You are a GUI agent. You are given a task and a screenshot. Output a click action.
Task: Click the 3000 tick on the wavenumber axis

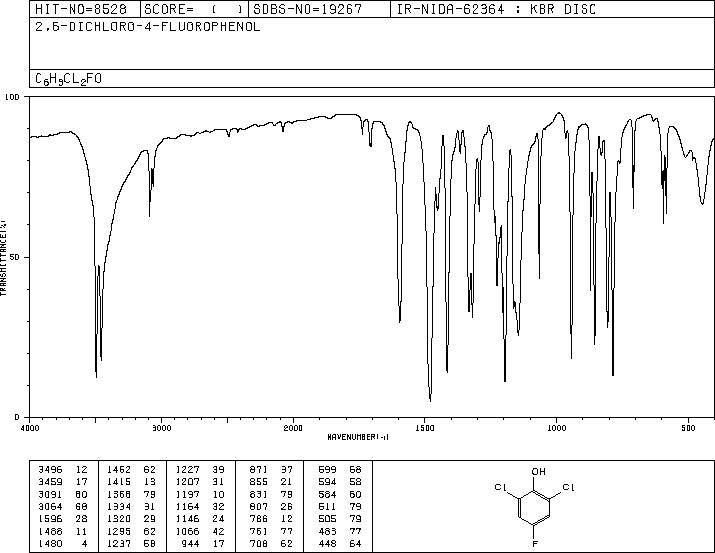point(161,428)
